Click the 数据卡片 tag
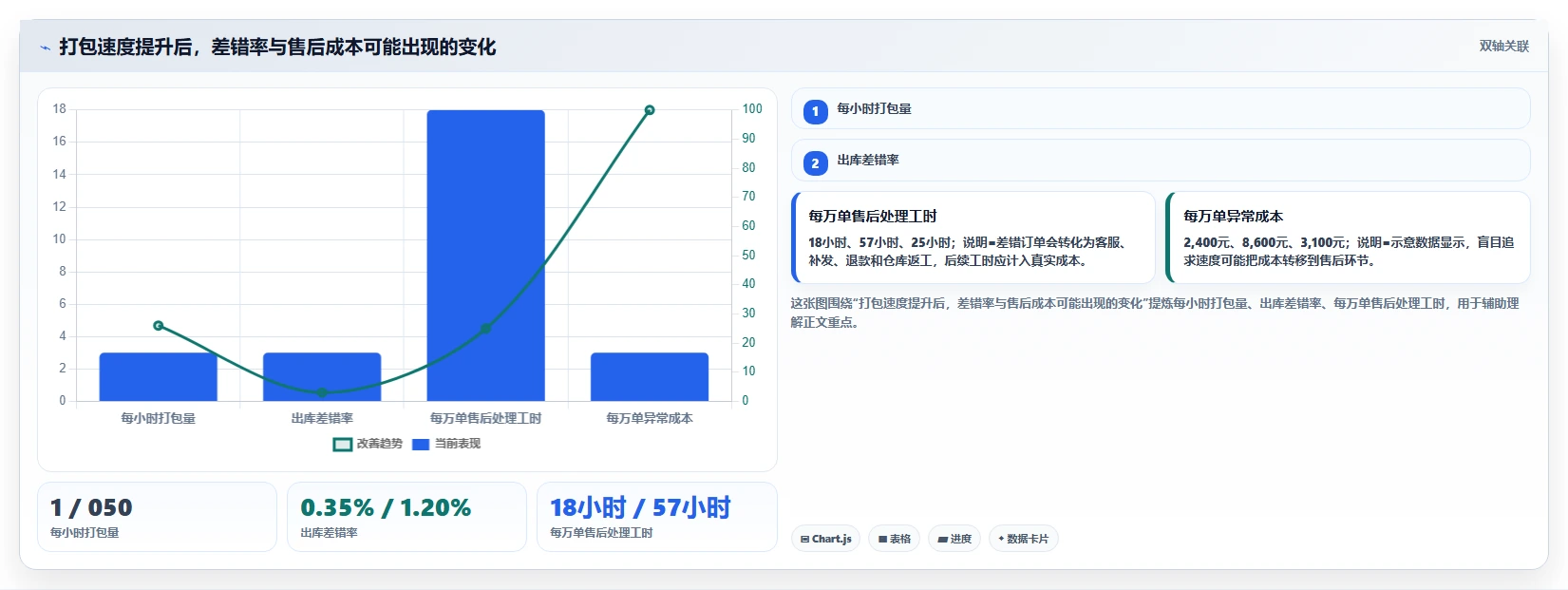Image resolution: width=1568 pixels, height=590 pixels. [1024, 539]
